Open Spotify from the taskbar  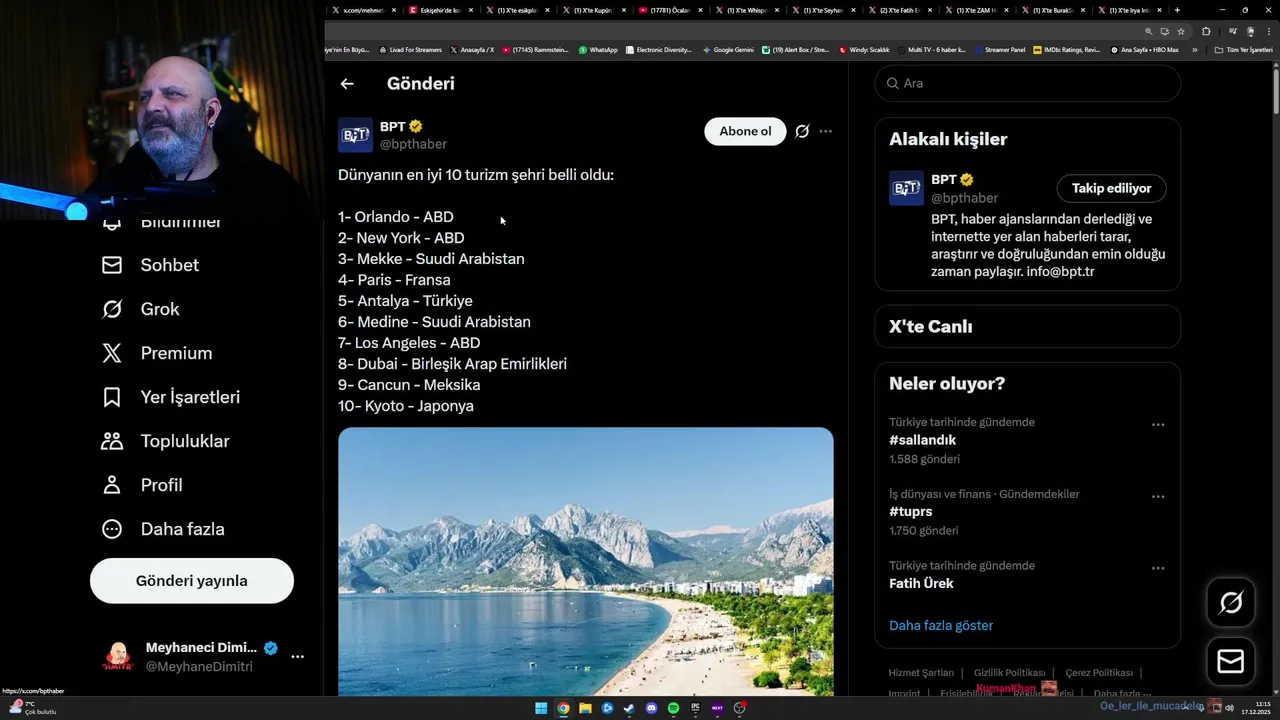point(673,708)
